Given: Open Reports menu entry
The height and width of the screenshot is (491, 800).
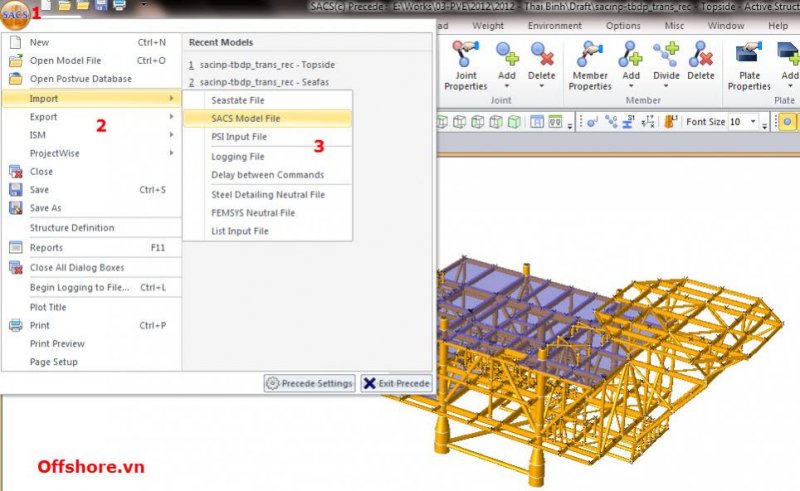Looking at the screenshot, I should point(92,248).
